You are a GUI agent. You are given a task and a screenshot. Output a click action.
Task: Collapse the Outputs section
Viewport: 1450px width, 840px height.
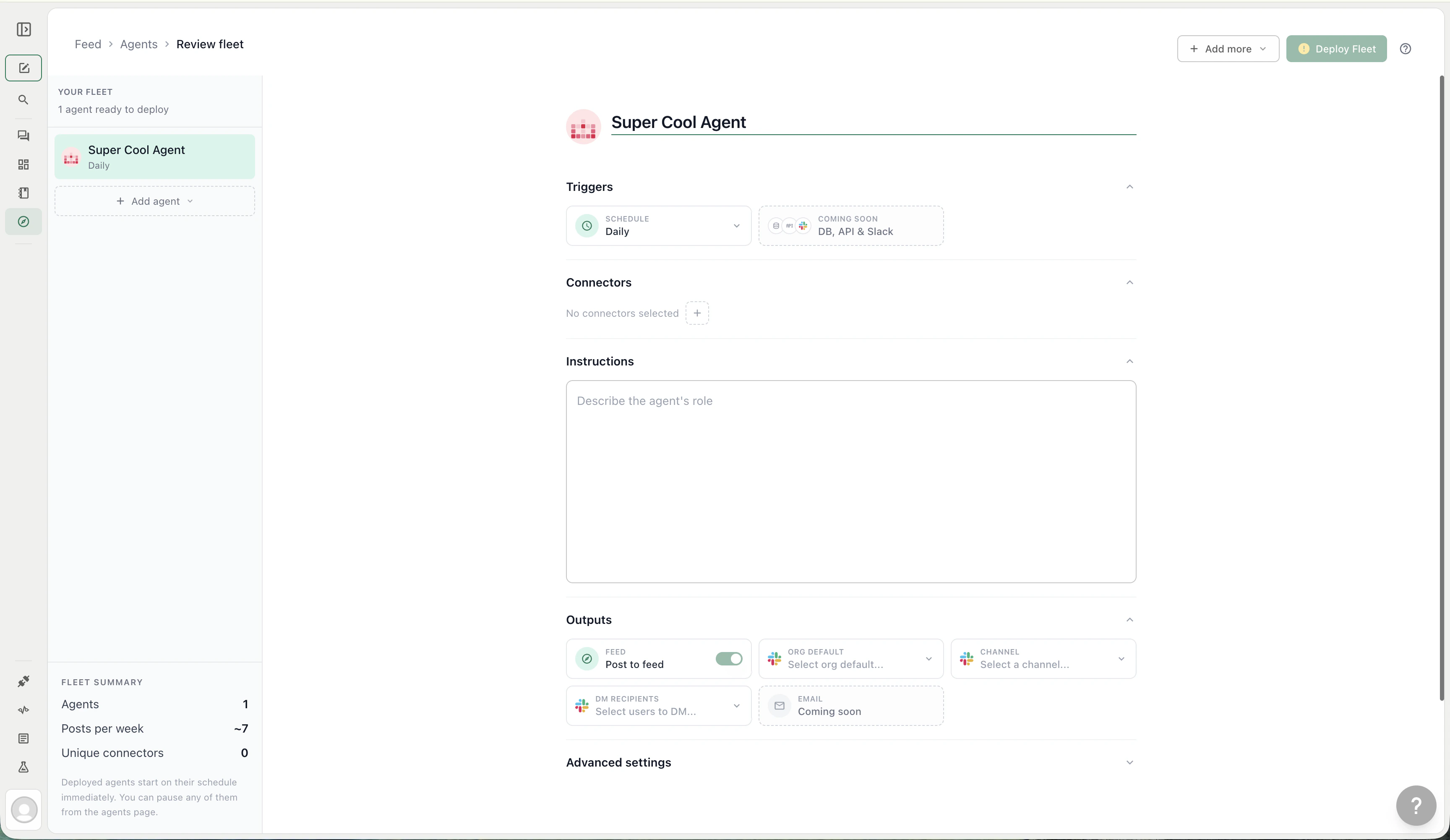click(x=1129, y=620)
